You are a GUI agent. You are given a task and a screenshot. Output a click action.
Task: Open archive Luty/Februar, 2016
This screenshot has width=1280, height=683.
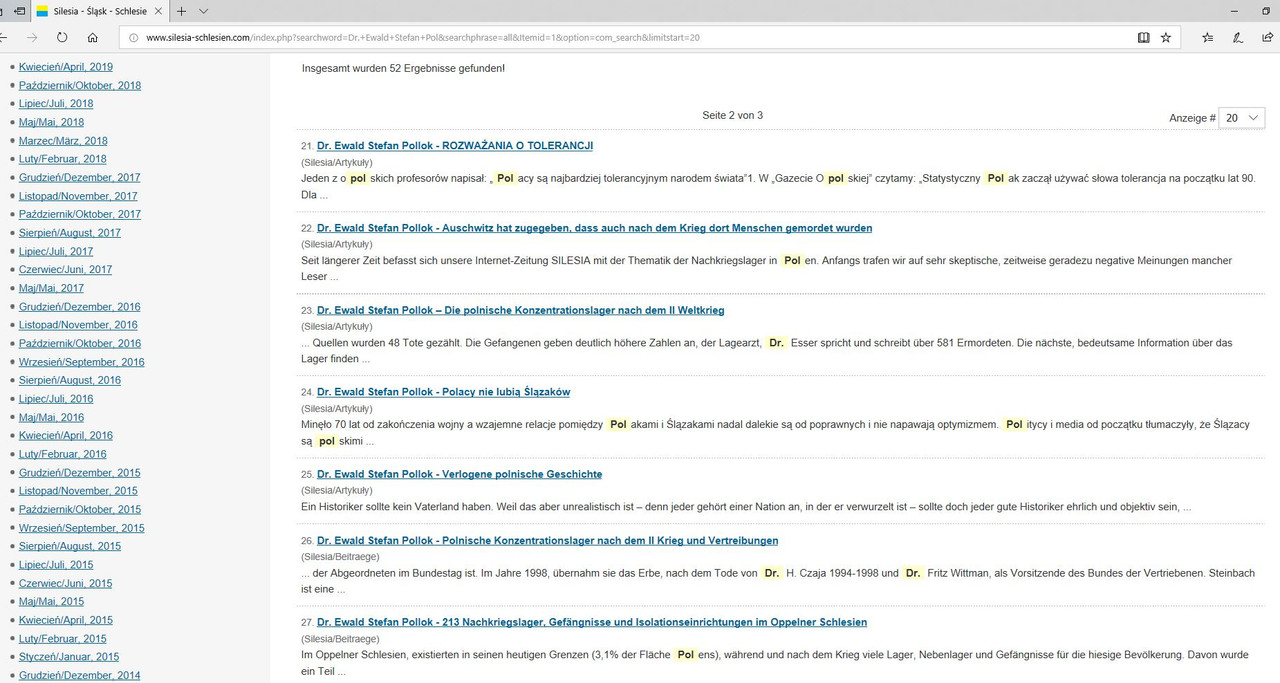click(62, 454)
